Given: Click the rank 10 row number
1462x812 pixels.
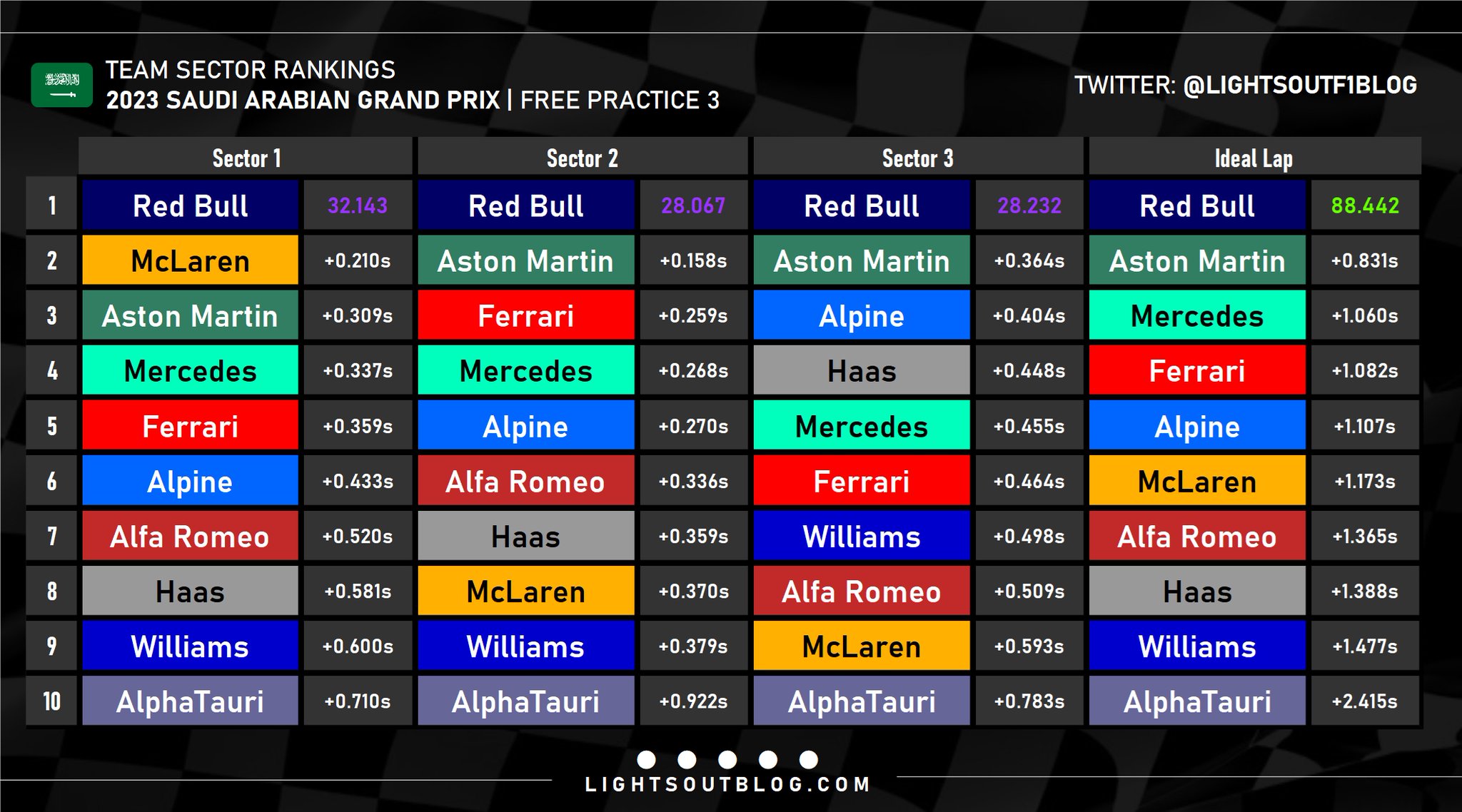Looking at the screenshot, I should [x=51, y=701].
